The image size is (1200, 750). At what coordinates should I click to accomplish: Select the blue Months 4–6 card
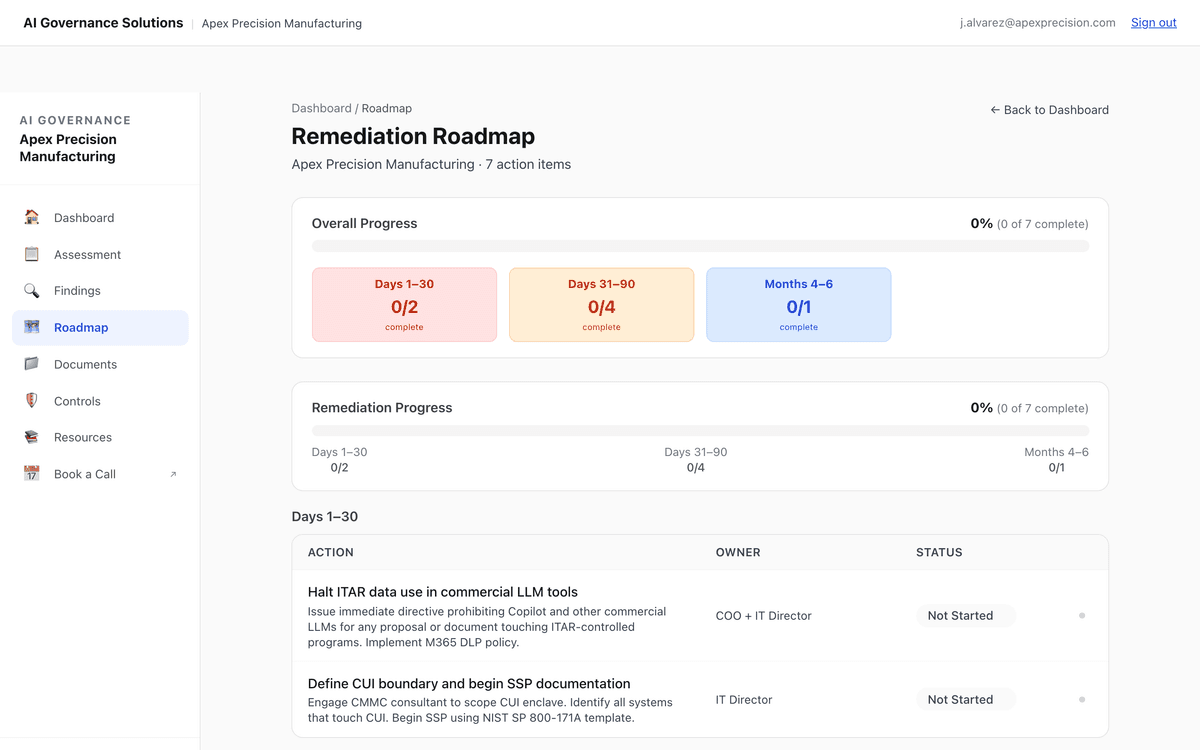(798, 305)
